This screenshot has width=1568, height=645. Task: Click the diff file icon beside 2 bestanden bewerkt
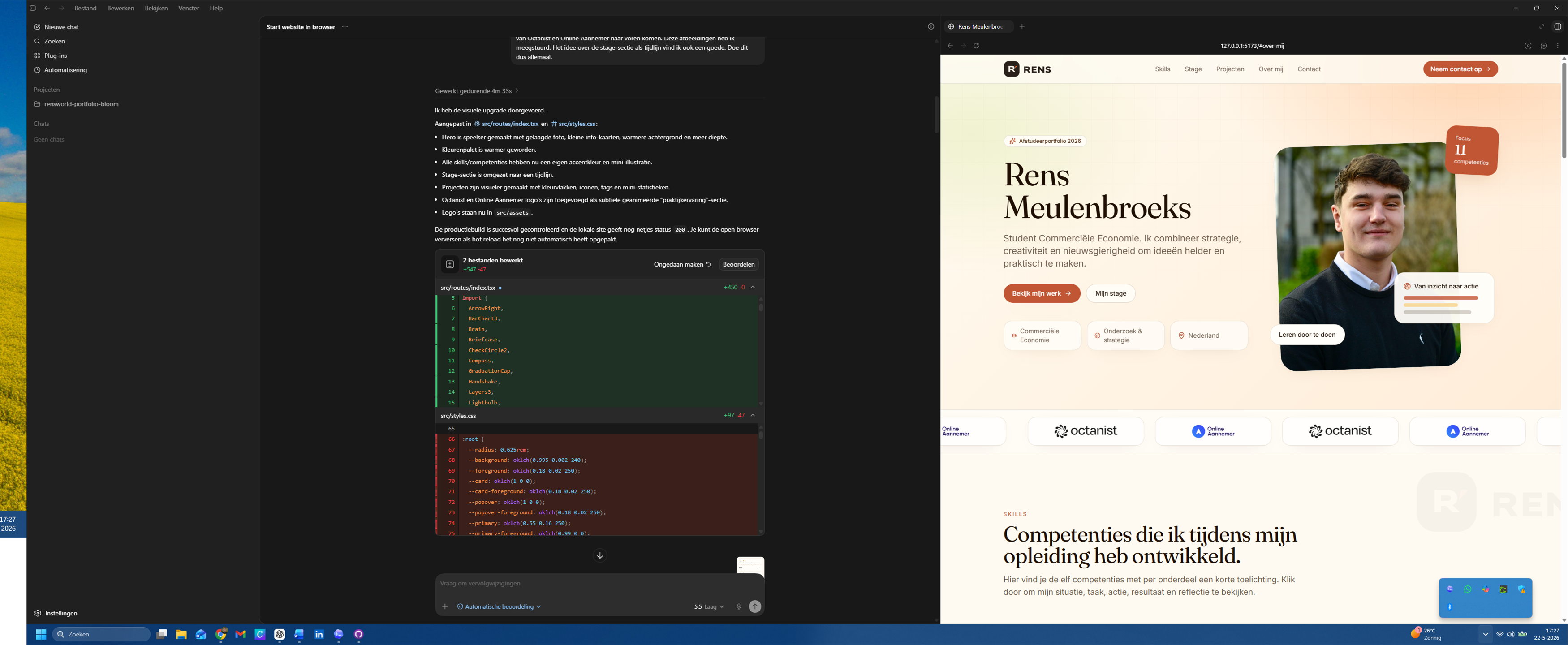click(450, 264)
